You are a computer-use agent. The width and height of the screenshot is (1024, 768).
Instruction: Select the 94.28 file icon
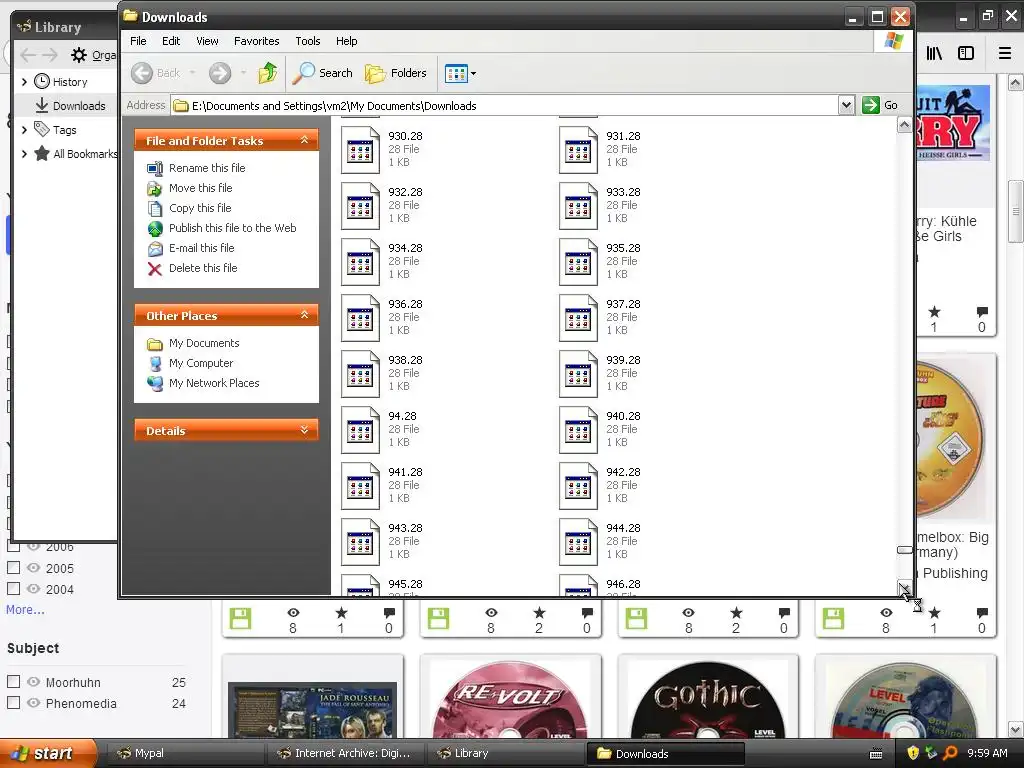pos(360,430)
